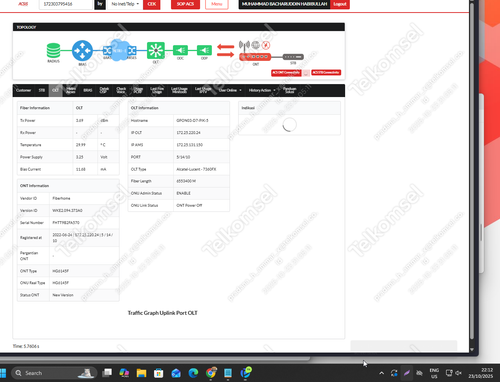Click the red bidirectional arrows icon
The height and width of the screenshot is (382, 500).
tap(225, 50)
